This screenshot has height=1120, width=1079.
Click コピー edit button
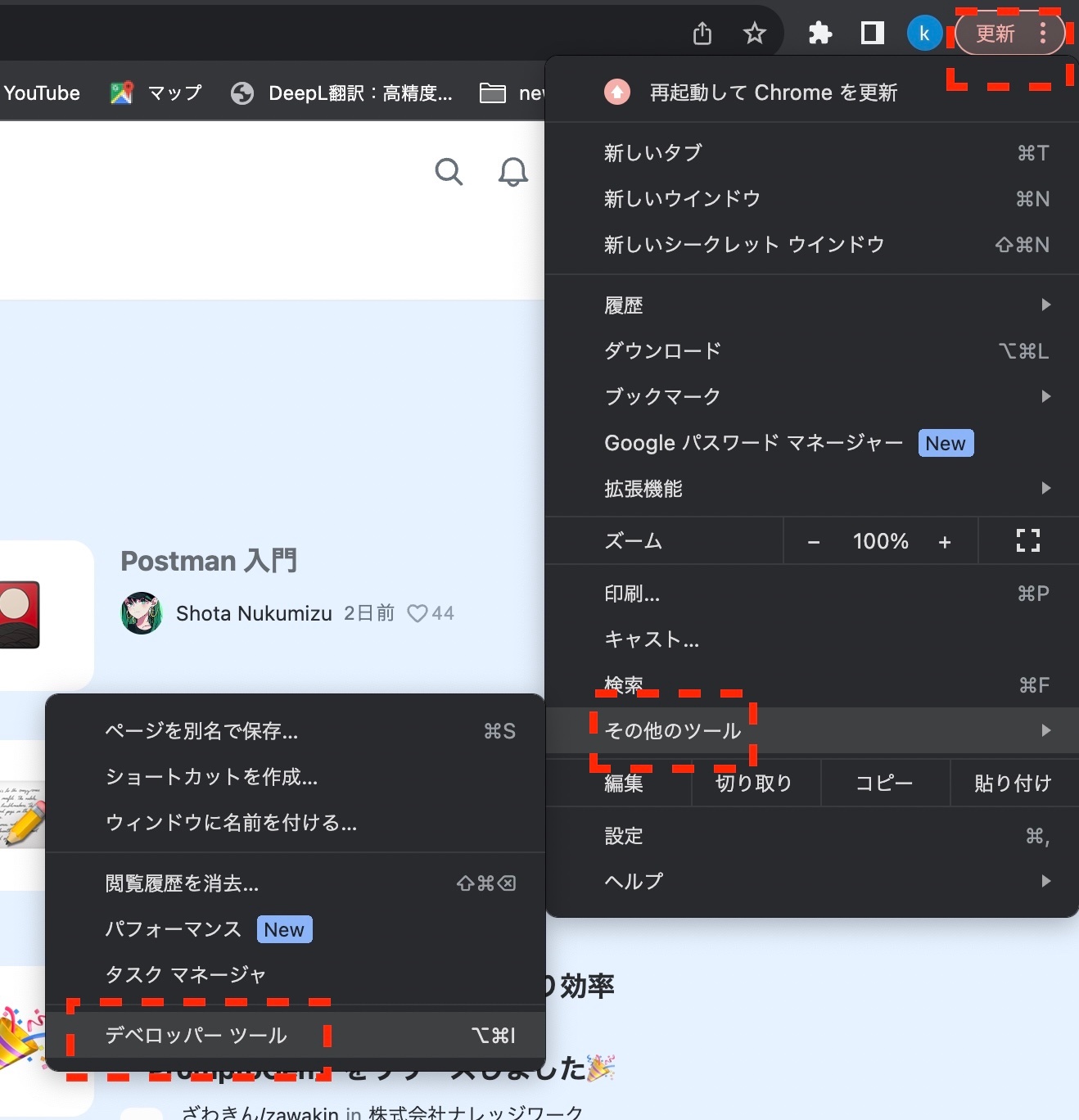click(x=884, y=783)
